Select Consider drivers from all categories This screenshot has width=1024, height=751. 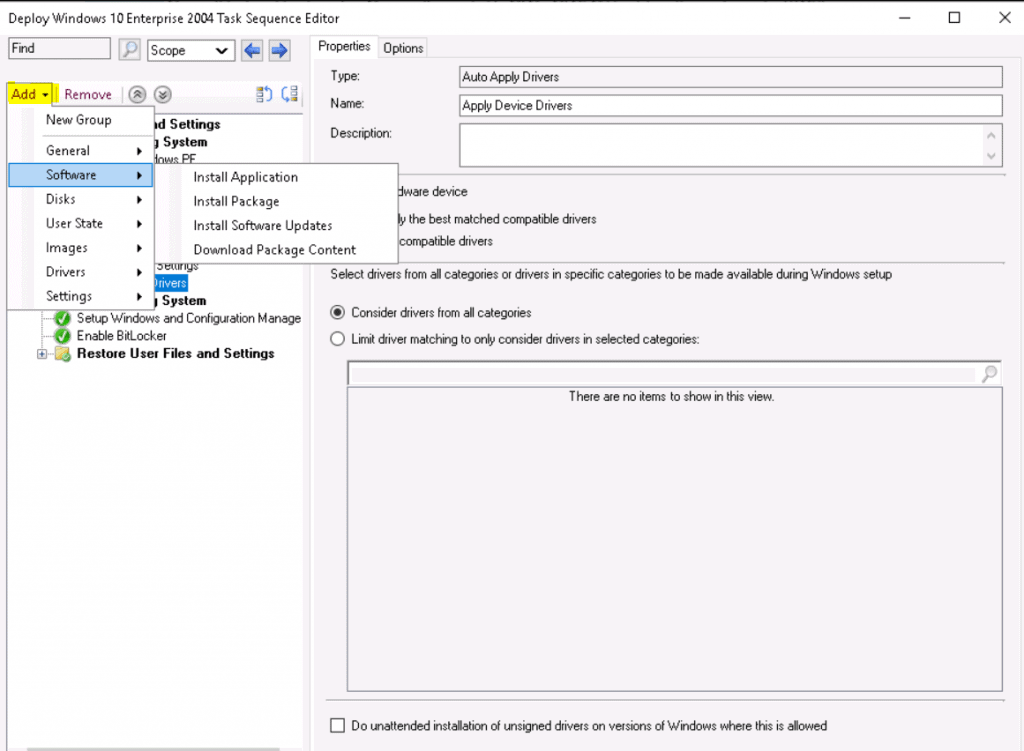pyautogui.click(x=338, y=313)
